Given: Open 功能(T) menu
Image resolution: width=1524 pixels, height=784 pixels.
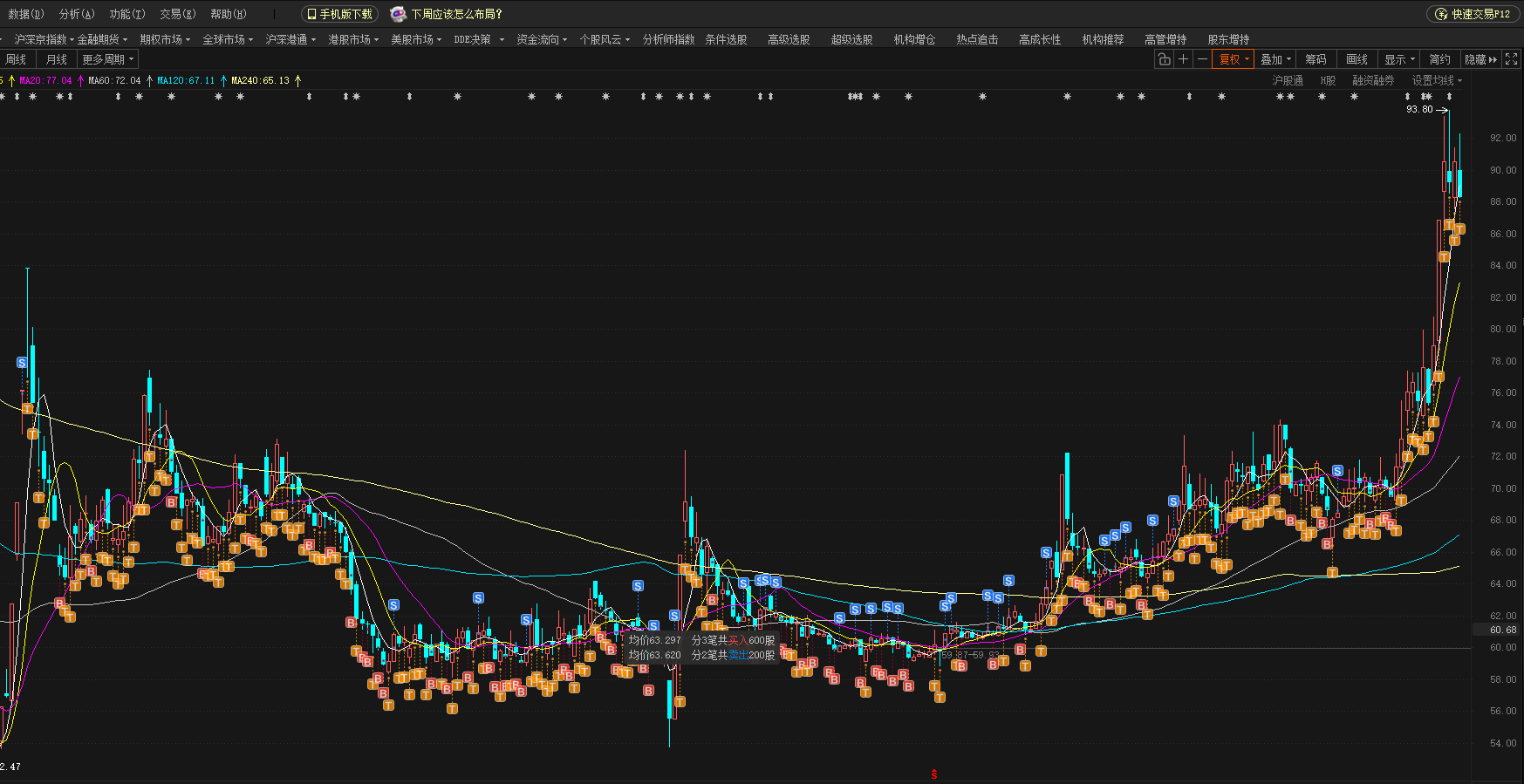Looking at the screenshot, I should tap(126, 14).
